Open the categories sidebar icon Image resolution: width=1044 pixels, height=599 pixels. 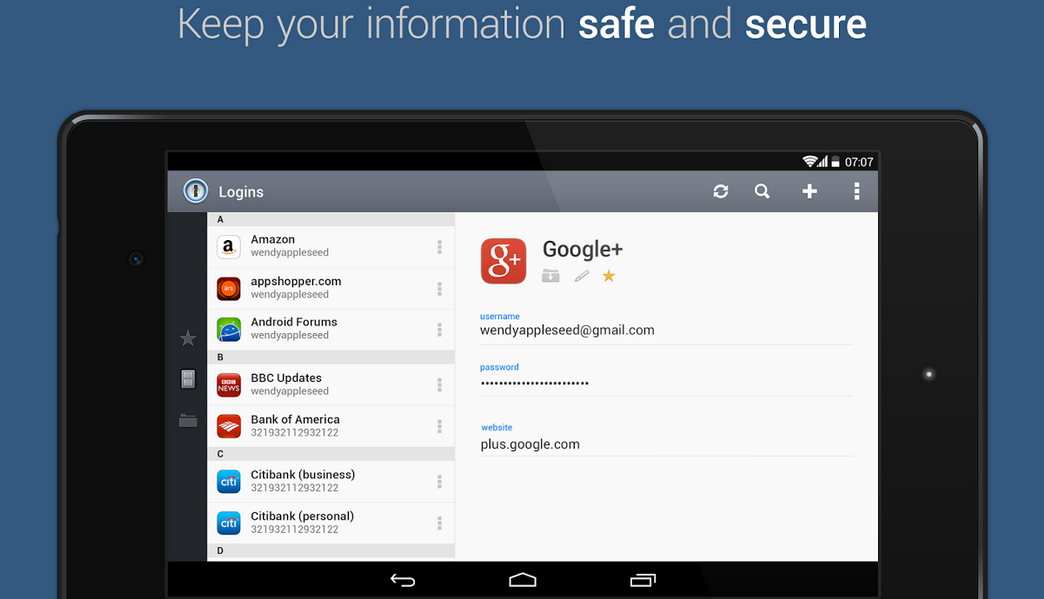point(188,379)
